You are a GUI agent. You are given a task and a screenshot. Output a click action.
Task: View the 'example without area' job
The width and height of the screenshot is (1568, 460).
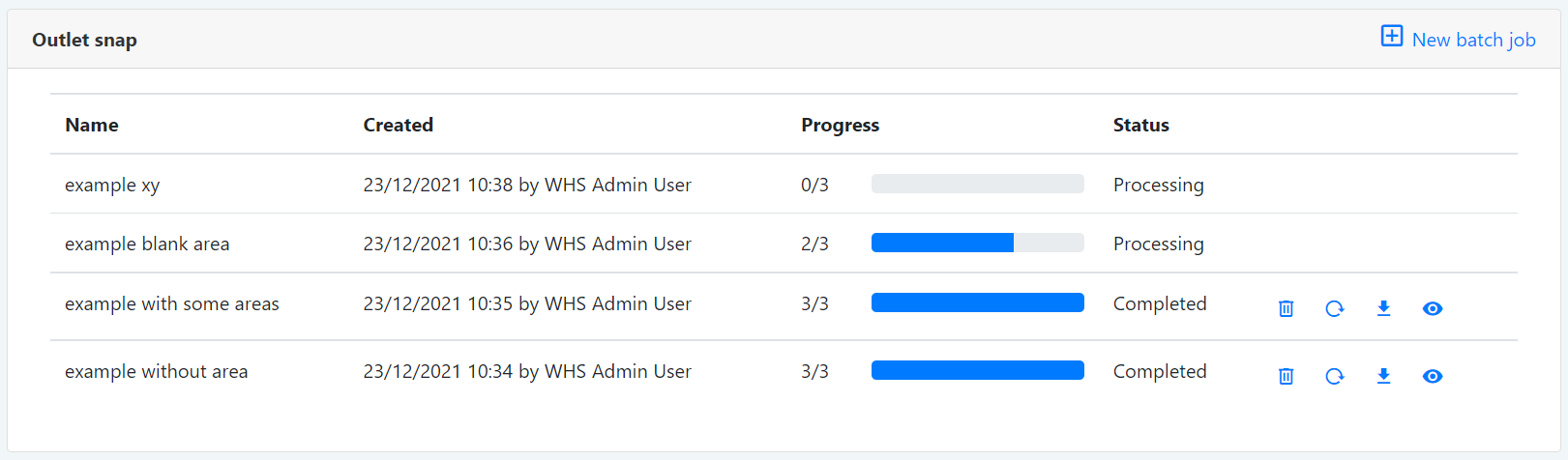1433,376
